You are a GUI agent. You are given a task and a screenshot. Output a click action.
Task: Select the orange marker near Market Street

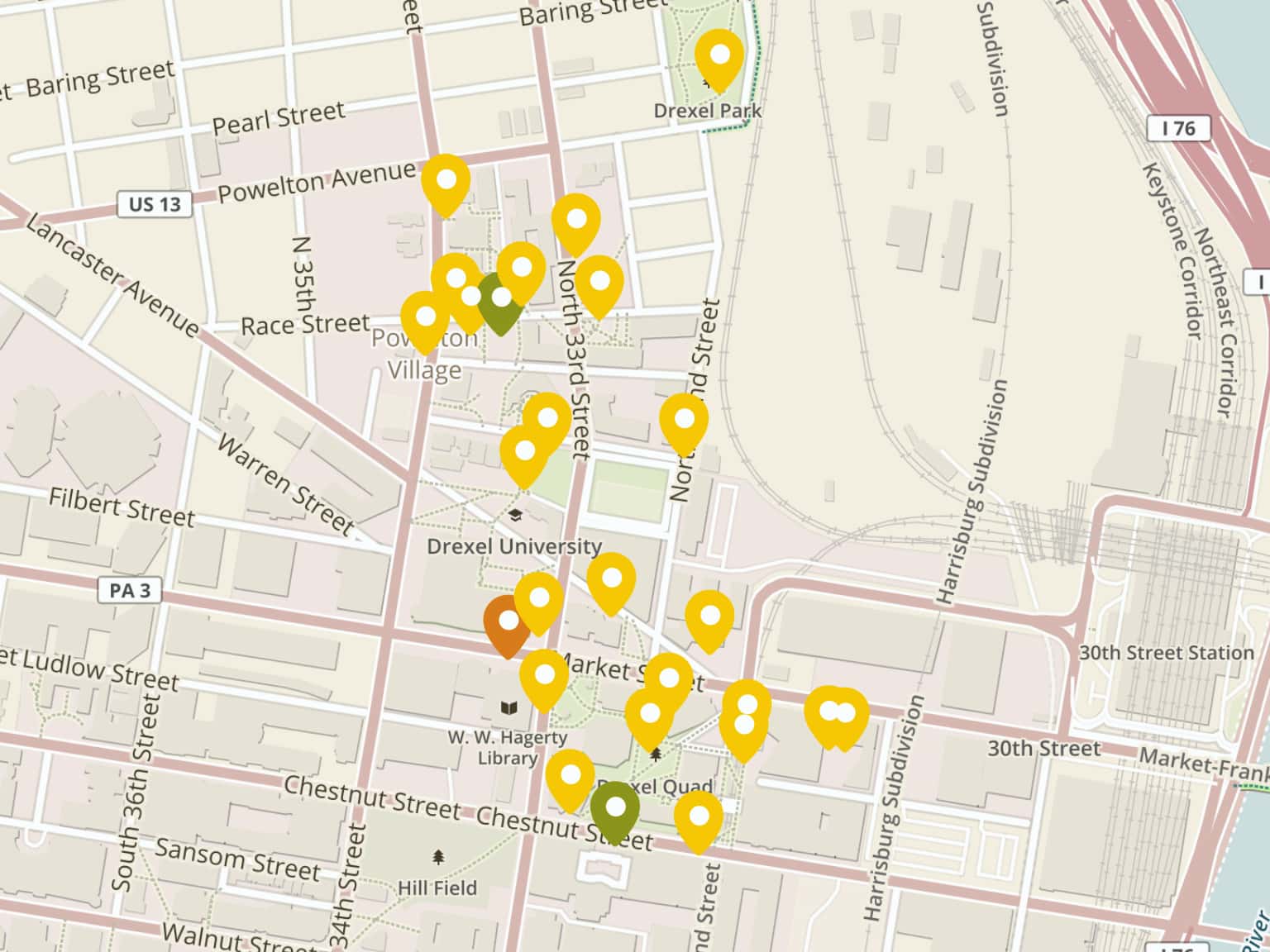pos(508,623)
